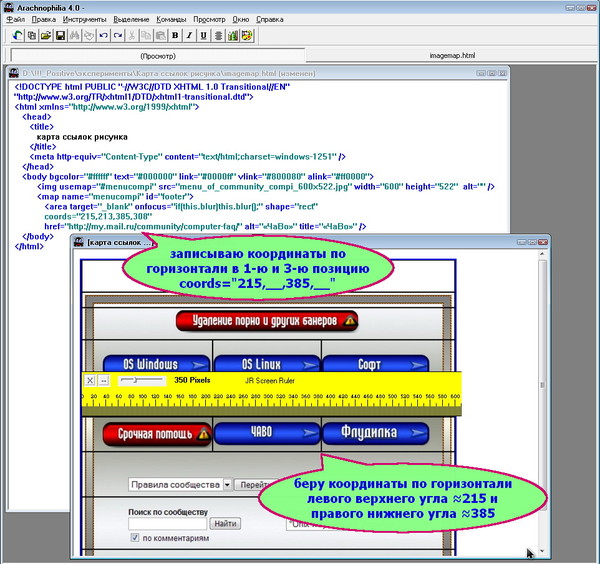
Task: Toggle the по комментариям checkbox
Action: pos(135,538)
